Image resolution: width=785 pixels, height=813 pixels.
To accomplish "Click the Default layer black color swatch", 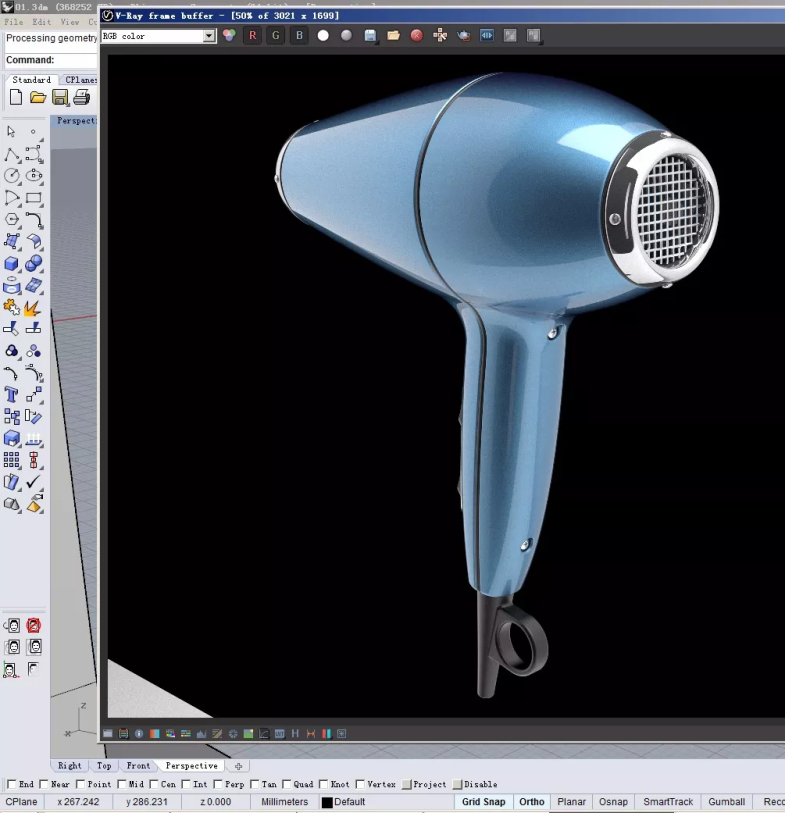I will tap(327, 802).
